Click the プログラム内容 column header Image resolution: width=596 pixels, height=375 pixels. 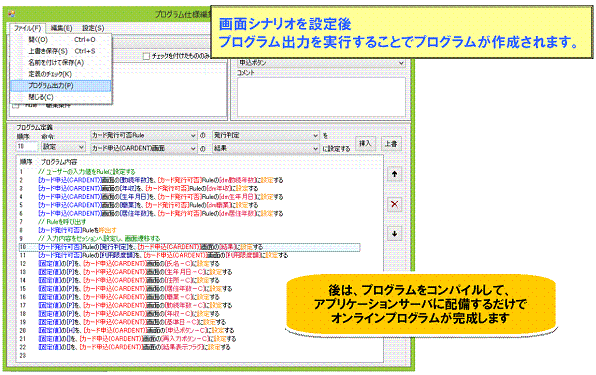coord(59,162)
